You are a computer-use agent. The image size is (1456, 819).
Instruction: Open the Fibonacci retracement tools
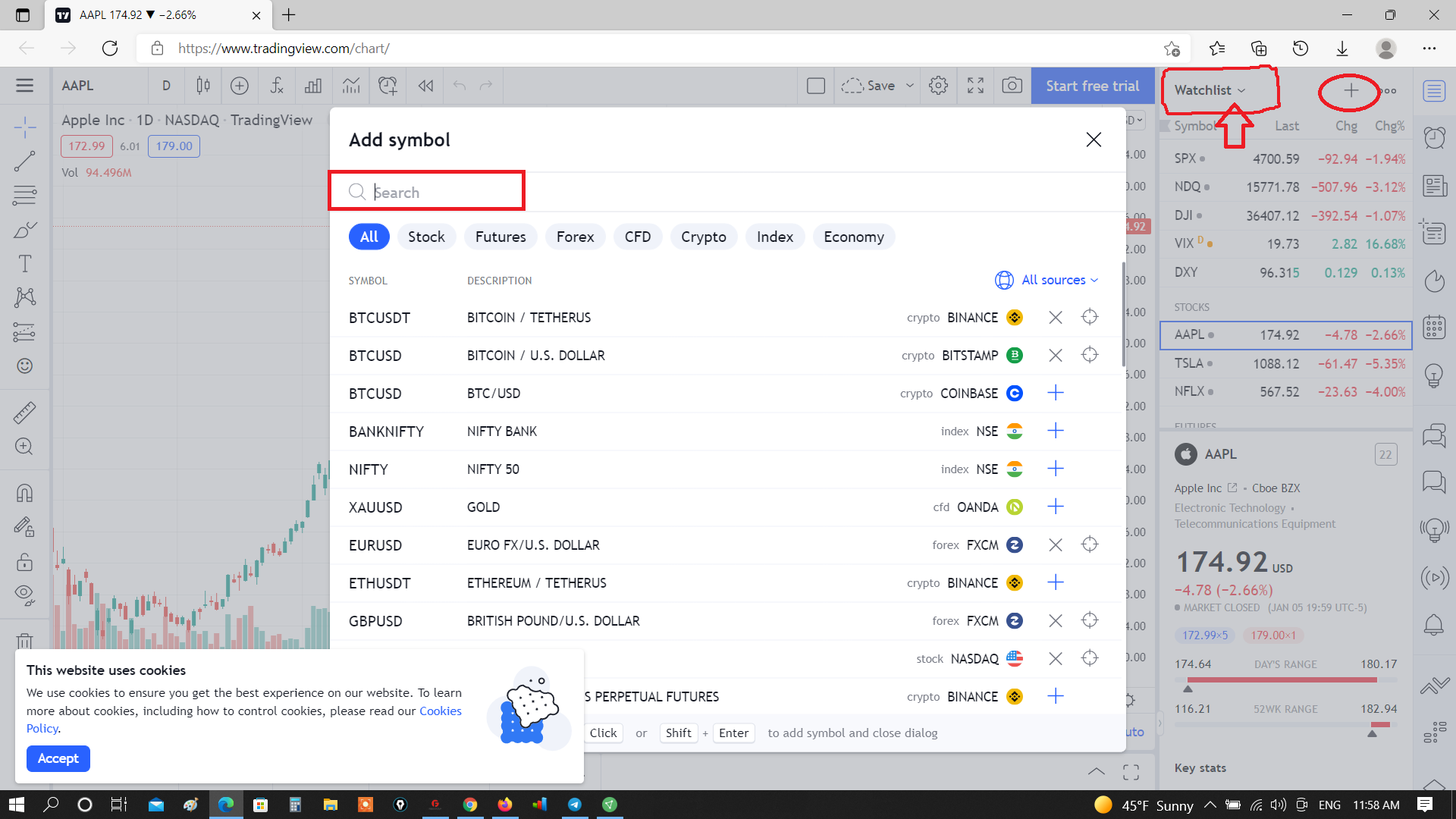tap(24, 195)
